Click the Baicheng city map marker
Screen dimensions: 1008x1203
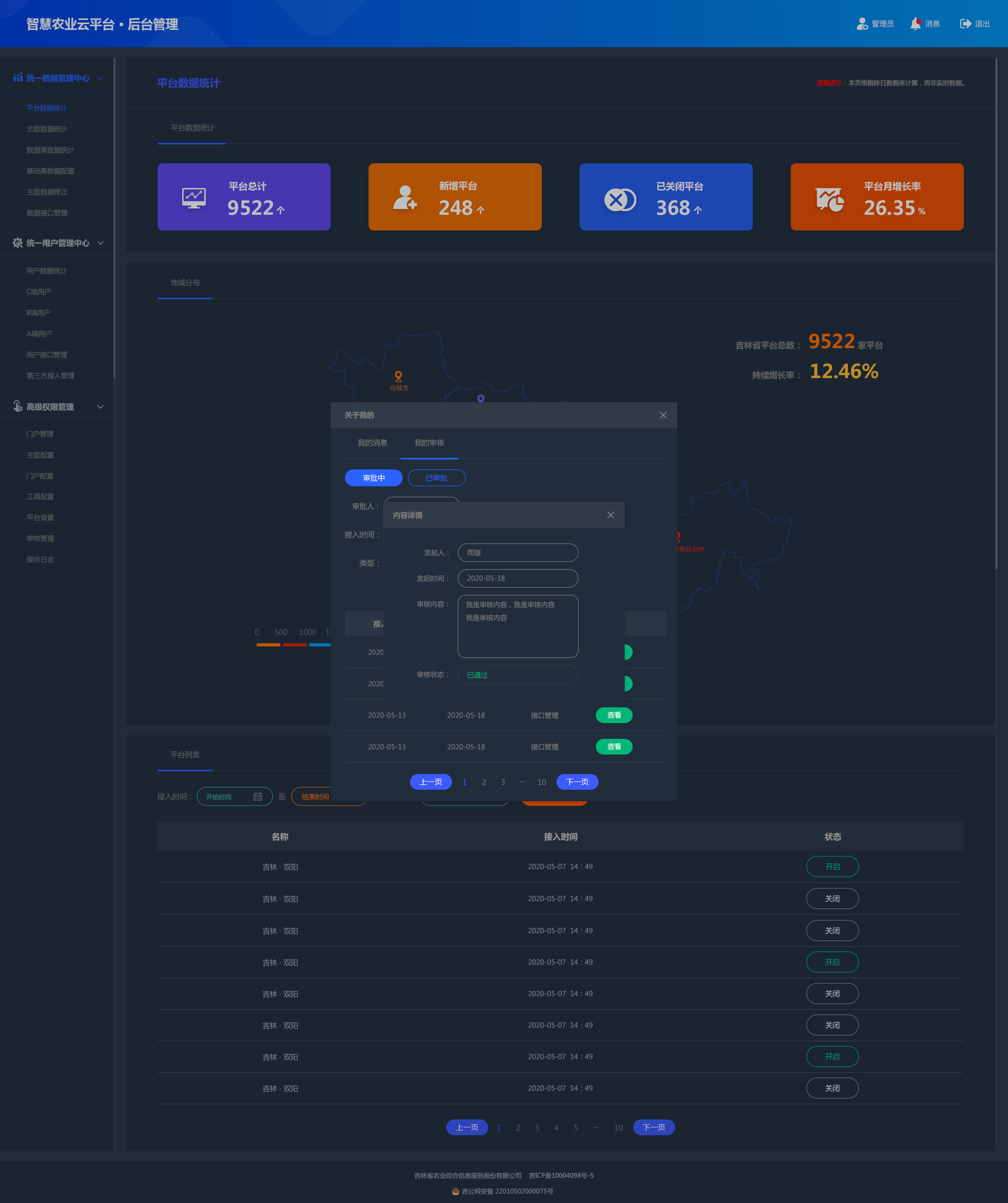[x=398, y=376]
